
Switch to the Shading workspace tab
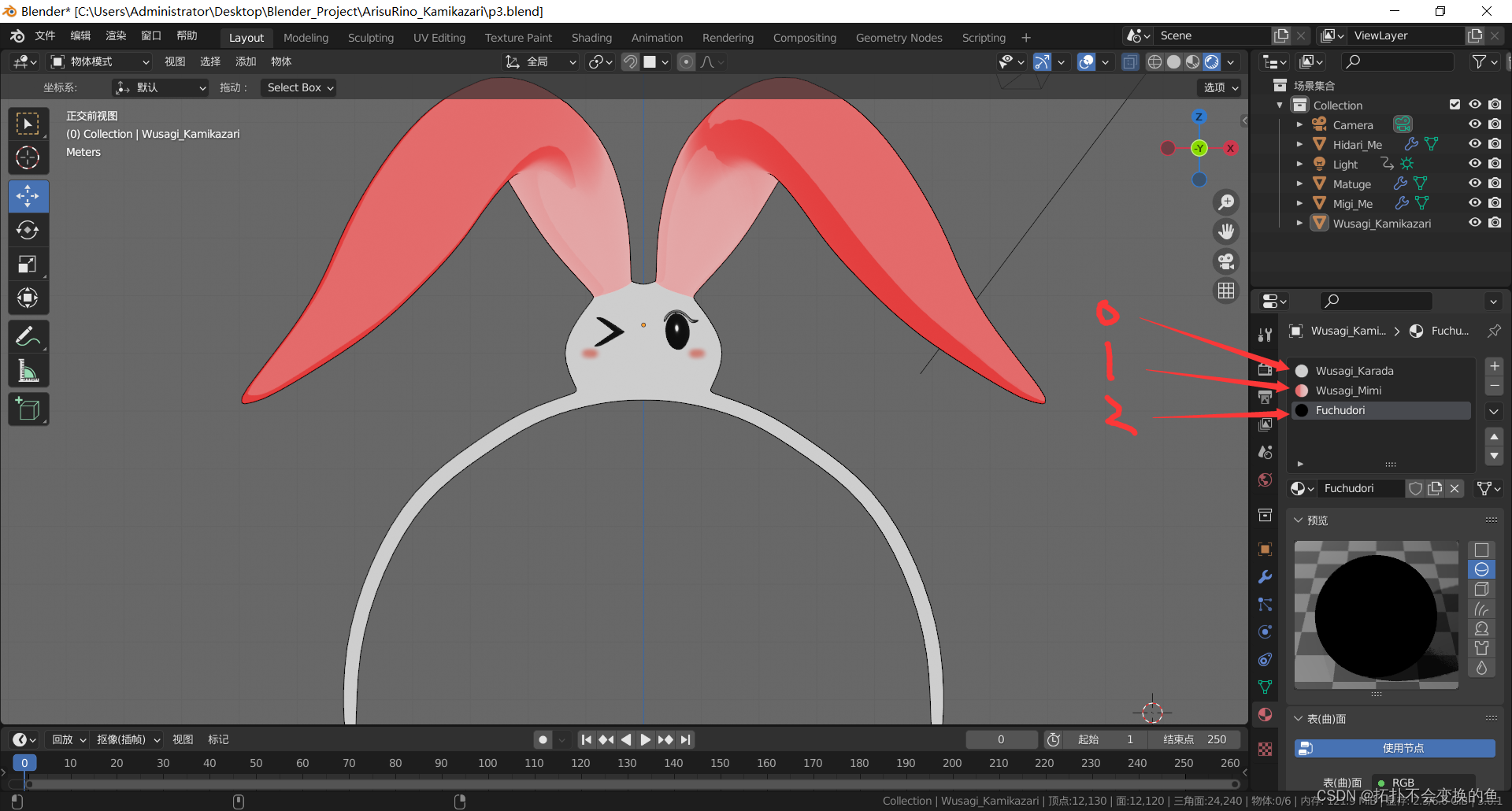click(x=591, y=37)
